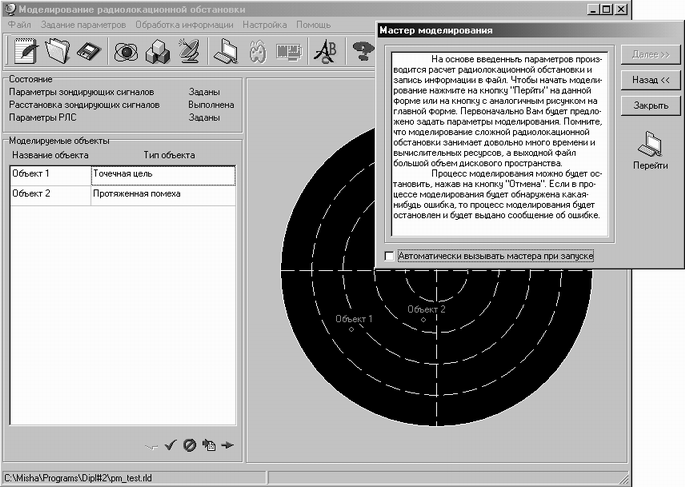Open the 'Файл' menu

pos(19,23)
